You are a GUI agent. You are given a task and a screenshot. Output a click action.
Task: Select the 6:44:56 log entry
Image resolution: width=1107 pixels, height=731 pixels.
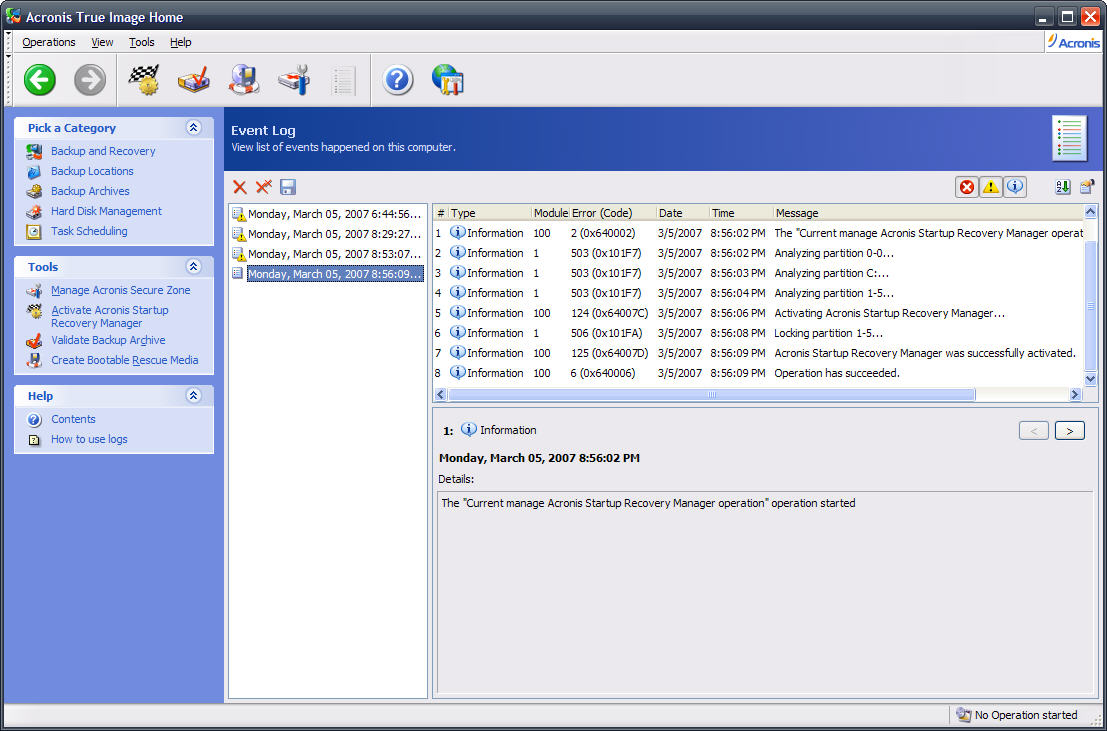pyautogui.click(x=328, y=214)
